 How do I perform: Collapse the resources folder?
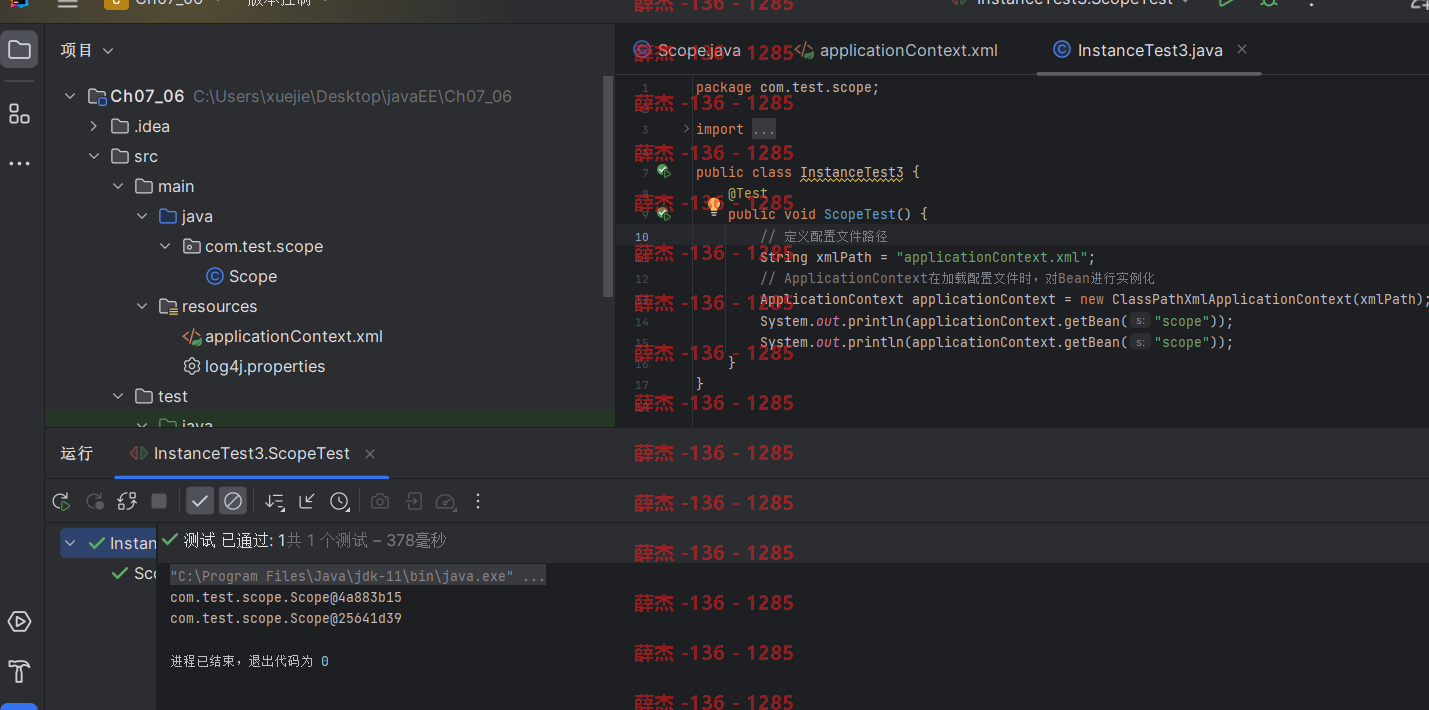[142, 307]
